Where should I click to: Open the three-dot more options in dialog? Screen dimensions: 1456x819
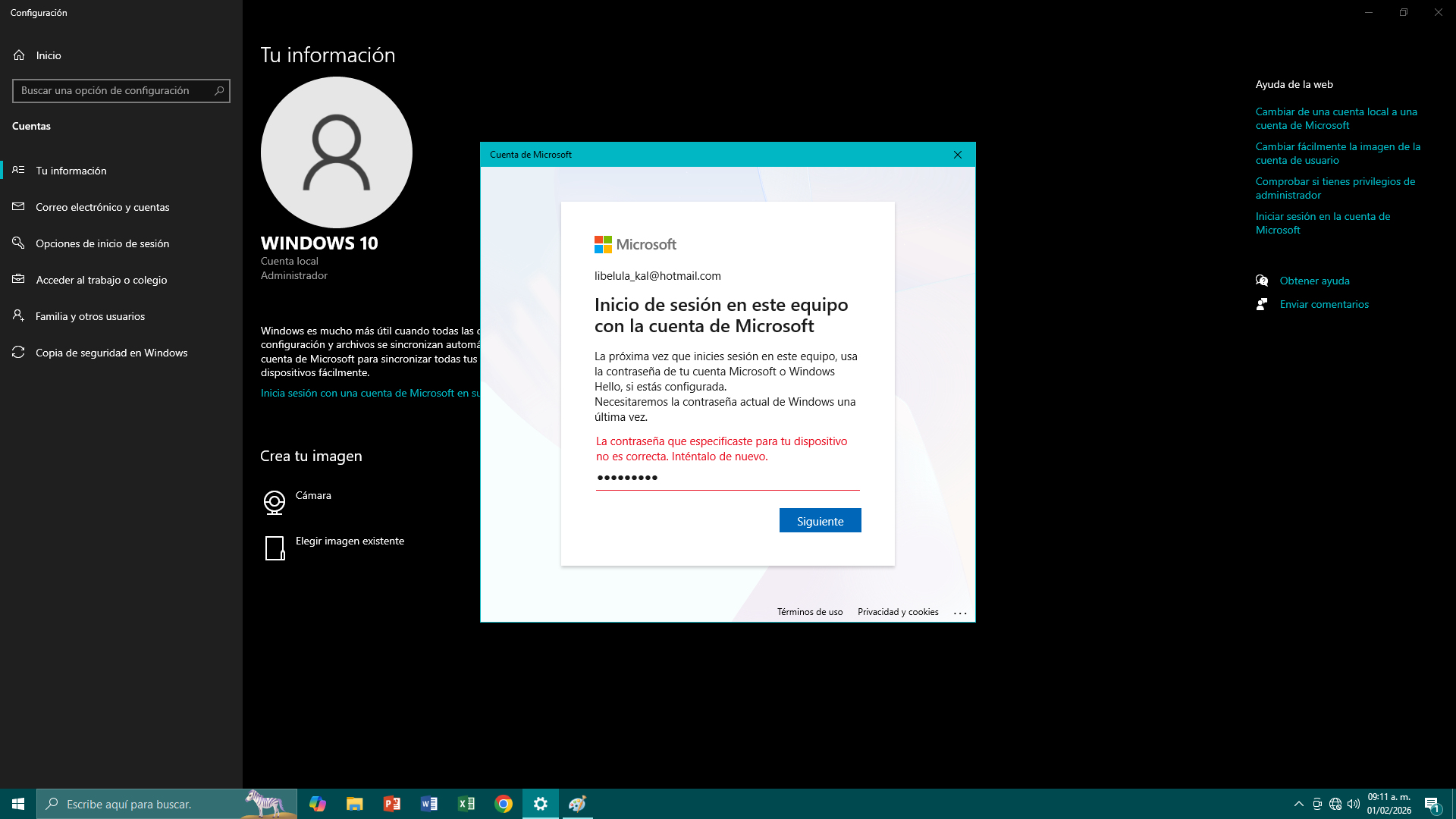[960, 613]
